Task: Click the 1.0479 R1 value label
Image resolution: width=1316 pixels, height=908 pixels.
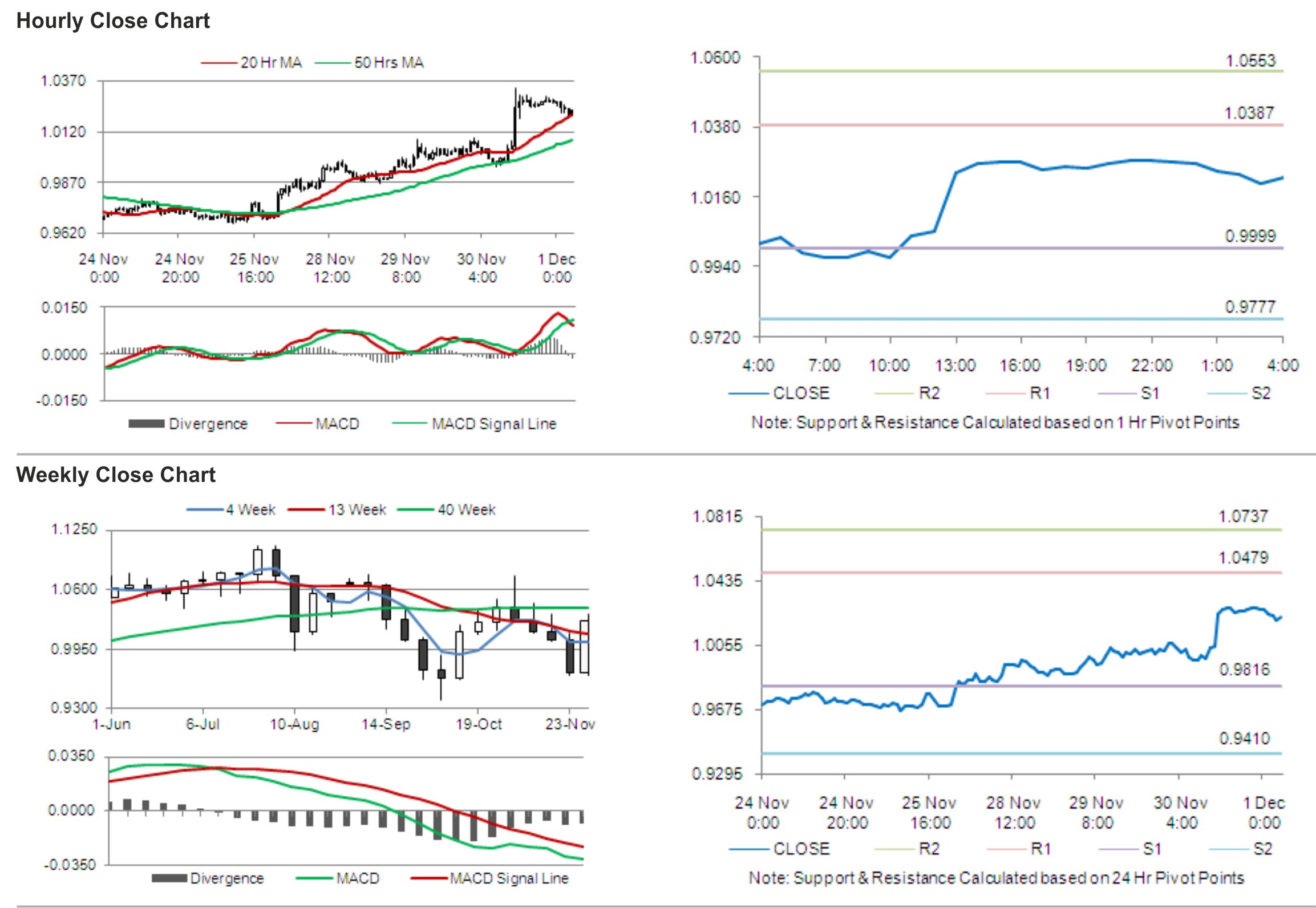Action: click(1243, 557)
